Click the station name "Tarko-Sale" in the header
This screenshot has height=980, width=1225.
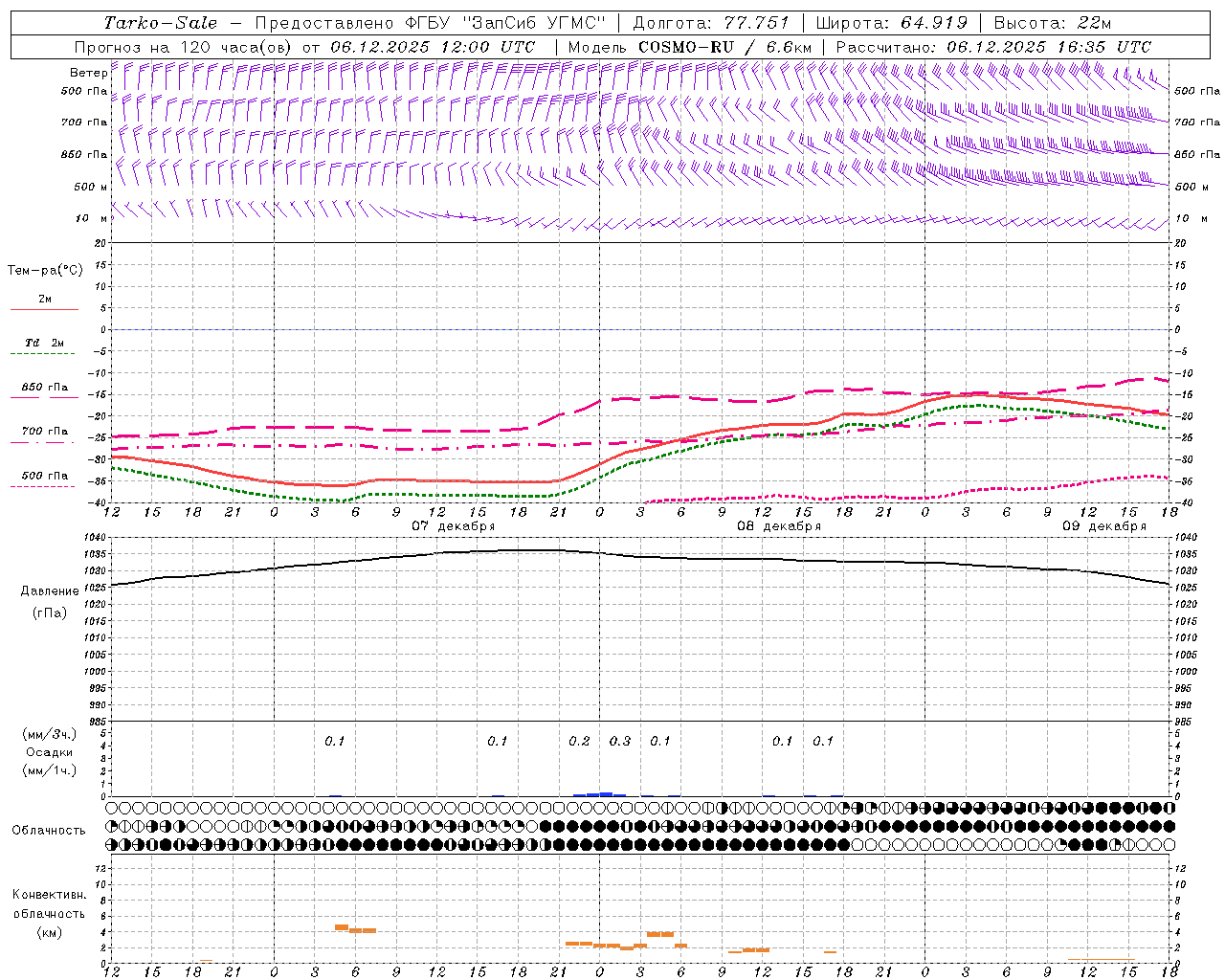161,23
